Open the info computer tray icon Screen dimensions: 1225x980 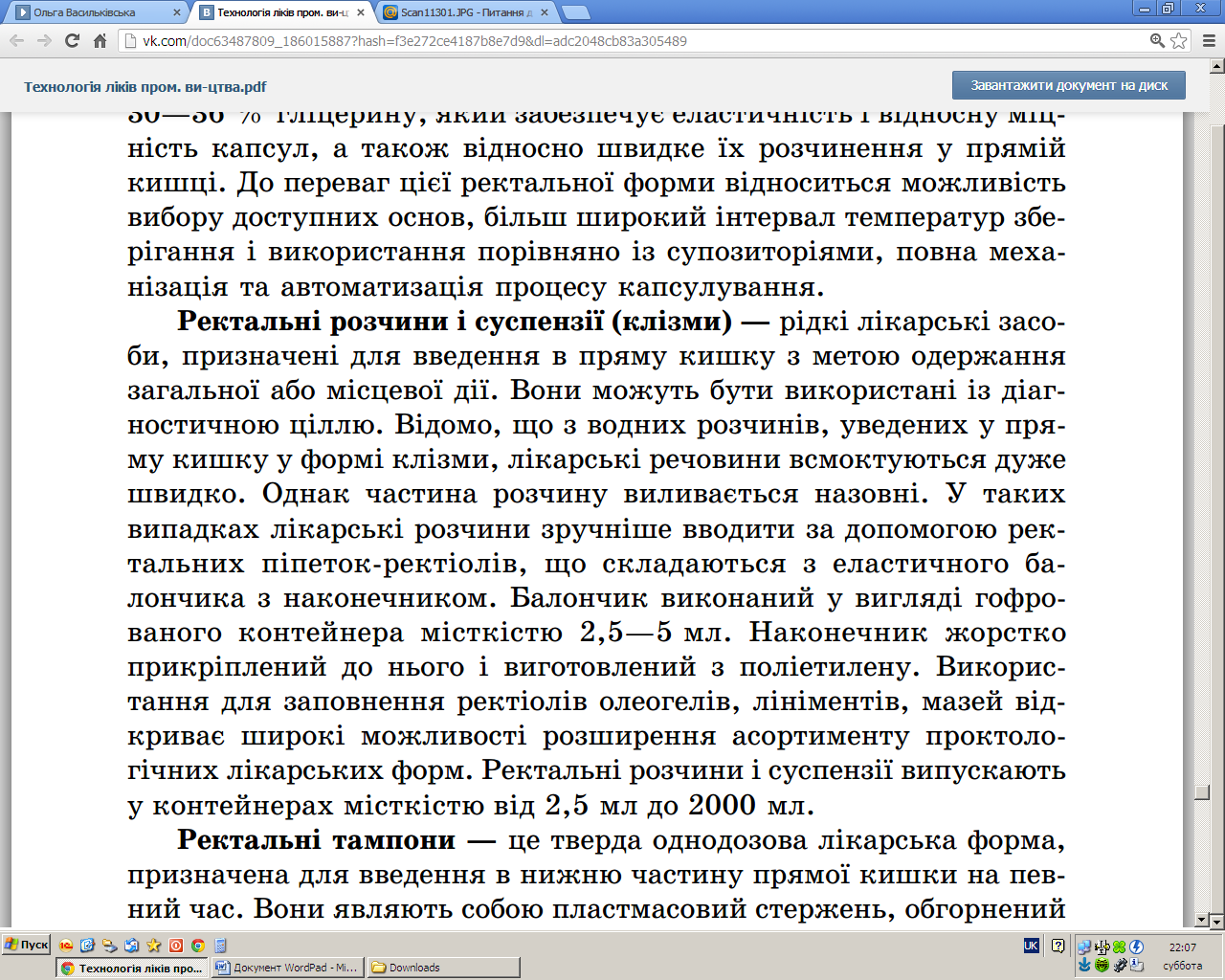click(x=1137, y=965)
